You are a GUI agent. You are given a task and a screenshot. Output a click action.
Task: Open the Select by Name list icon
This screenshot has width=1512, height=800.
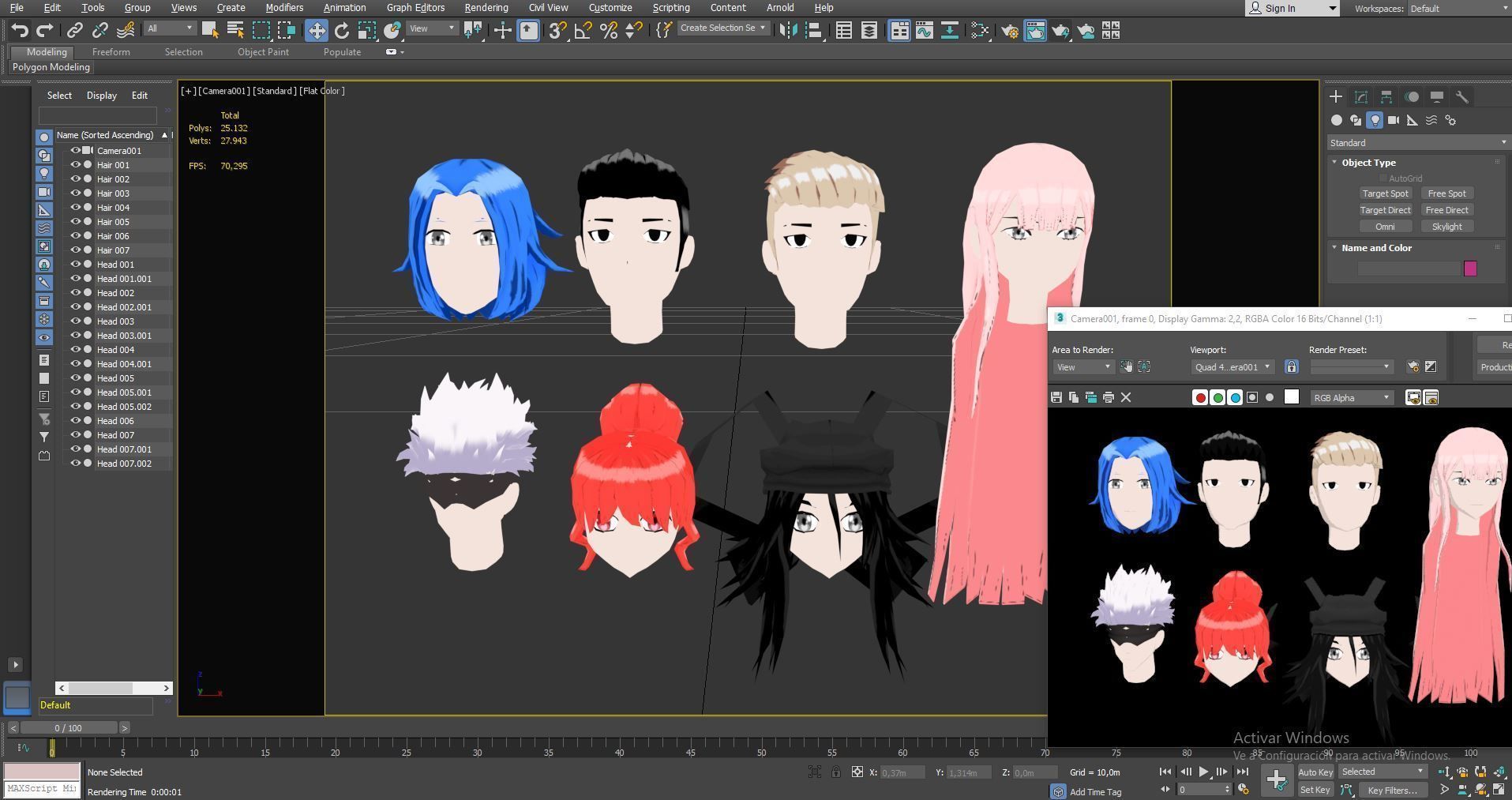point(235,31)
